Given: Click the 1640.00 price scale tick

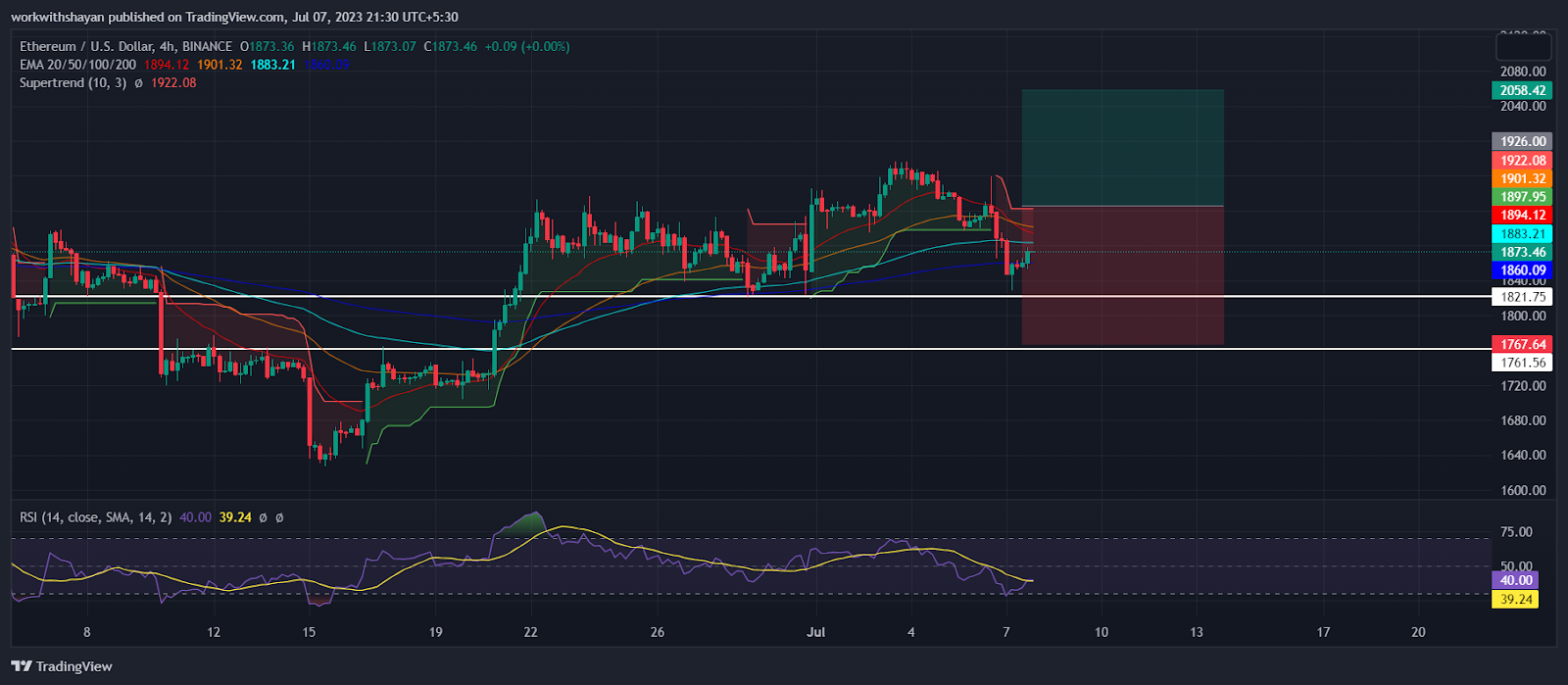Looking at the screenshot, I should (1523, 456).
